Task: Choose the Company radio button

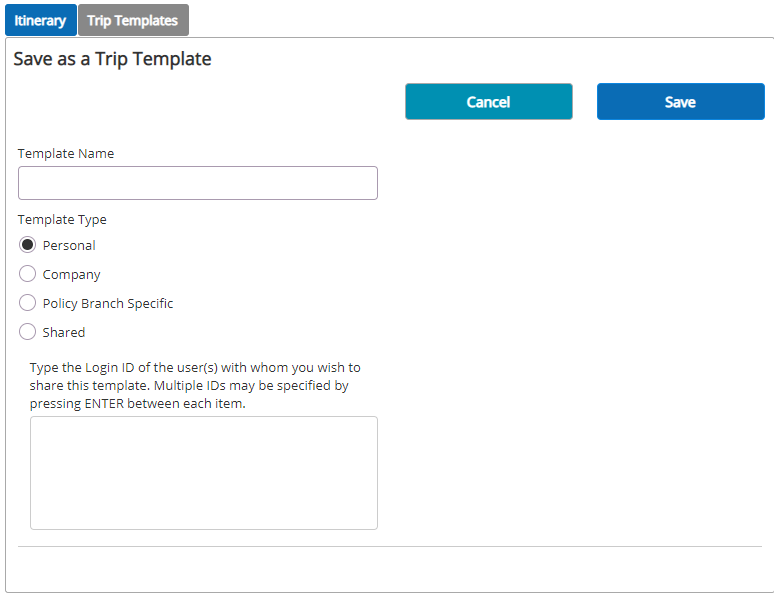Action: click(x=27, y=273)
